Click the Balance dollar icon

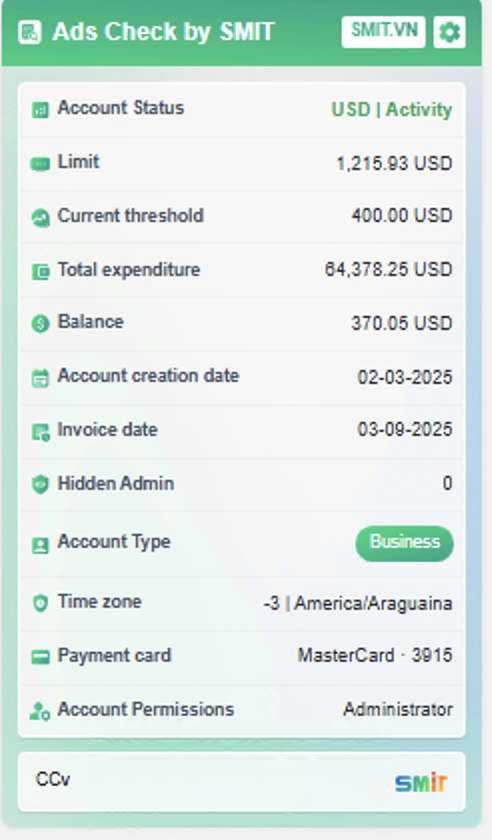point(40,324)
